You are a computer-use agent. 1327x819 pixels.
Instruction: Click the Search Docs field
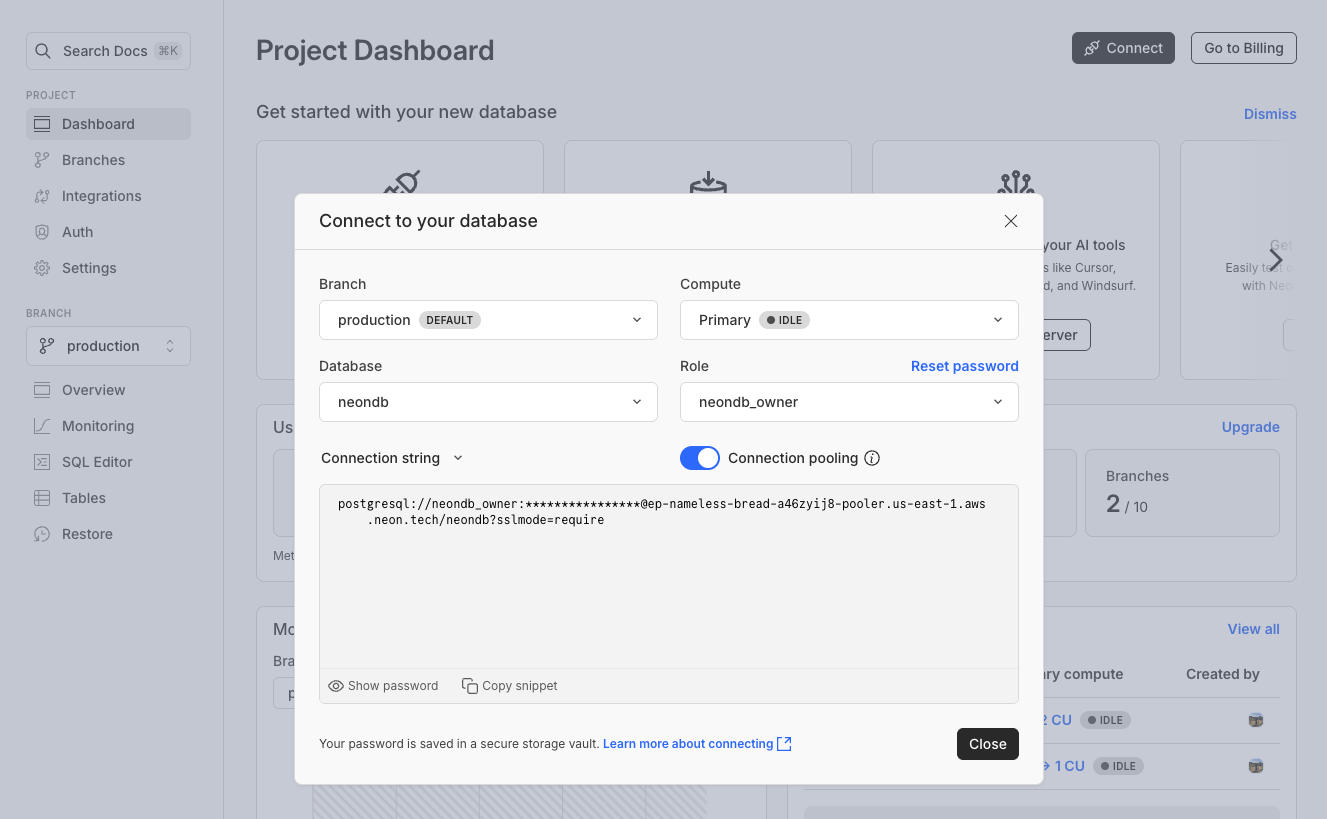click(x=108, y=51)
